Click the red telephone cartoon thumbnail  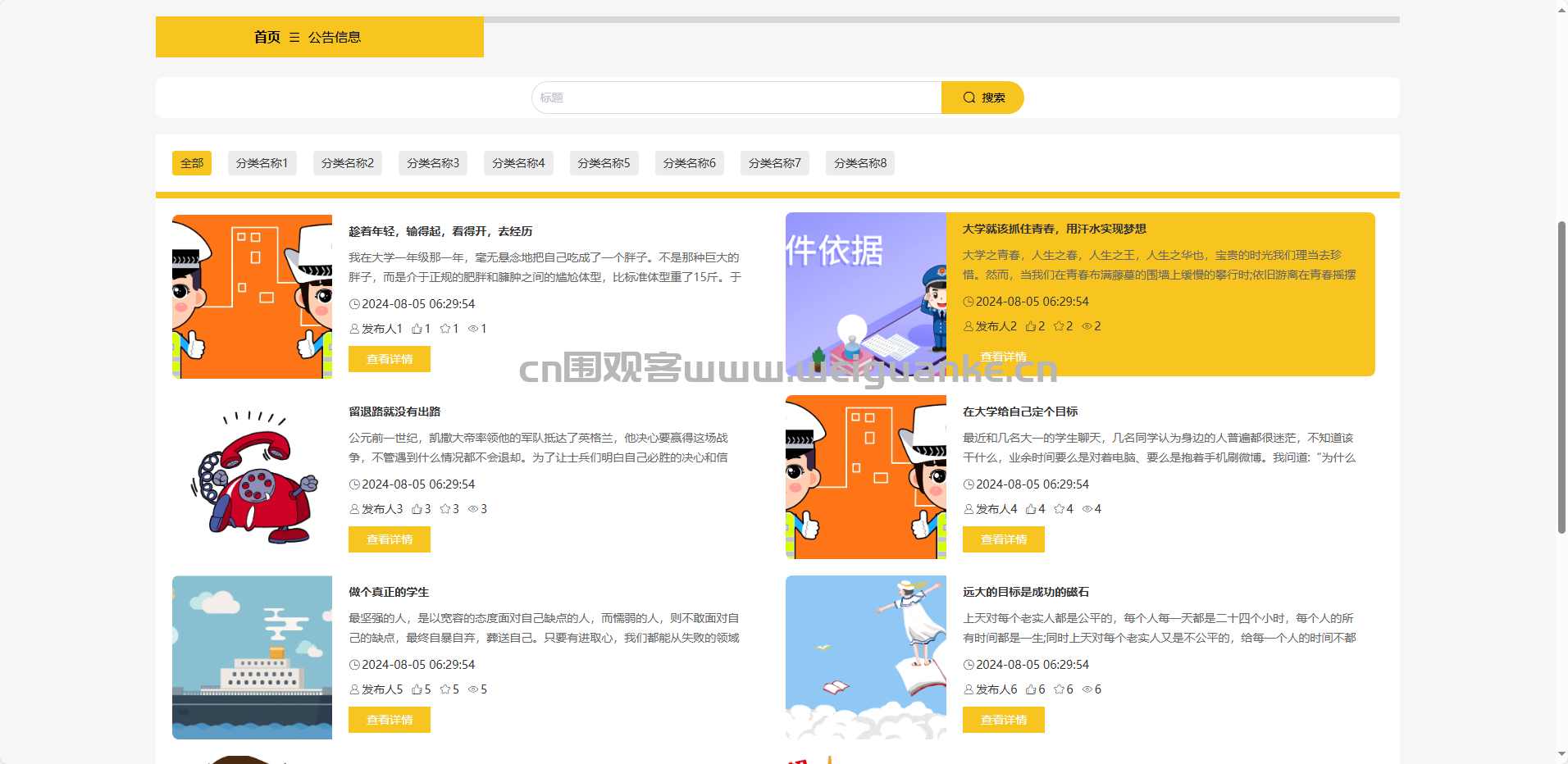pos(252,477)
